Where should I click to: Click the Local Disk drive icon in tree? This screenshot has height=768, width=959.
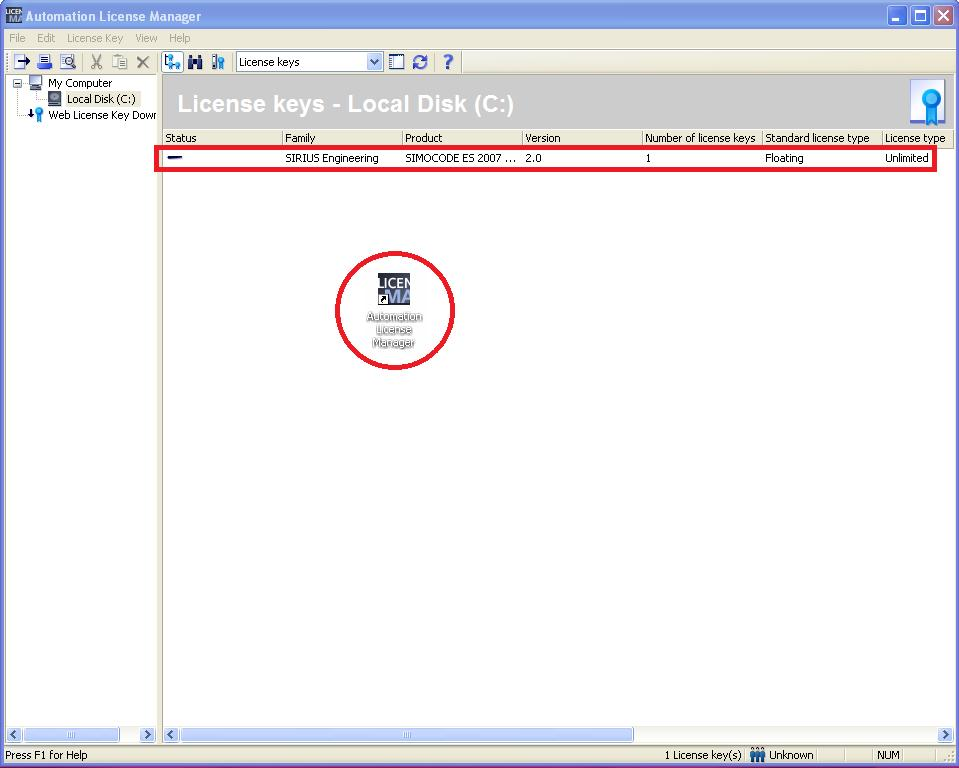click(54, 98)
